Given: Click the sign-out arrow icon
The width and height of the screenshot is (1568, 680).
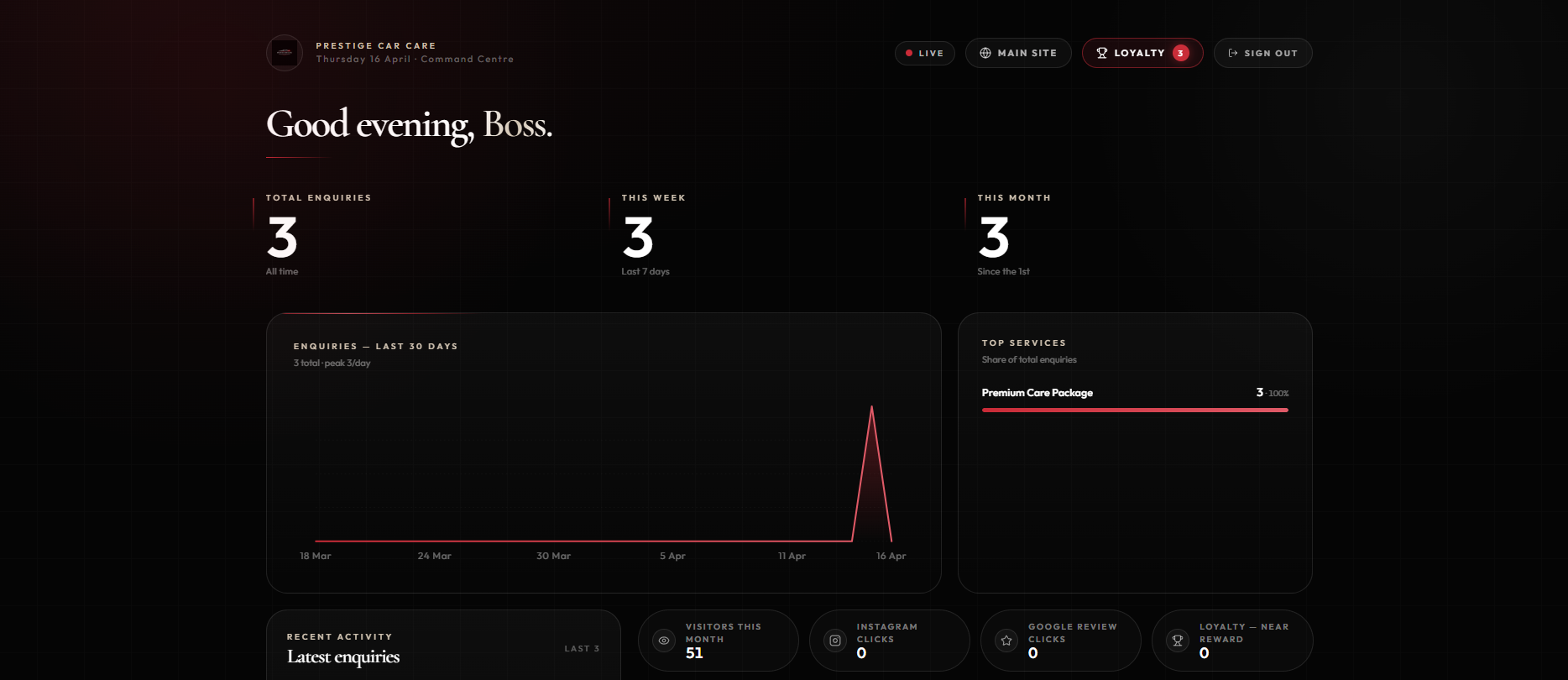Looking at the screenshot, I should pyautogui.click(x=1233, y=53).
